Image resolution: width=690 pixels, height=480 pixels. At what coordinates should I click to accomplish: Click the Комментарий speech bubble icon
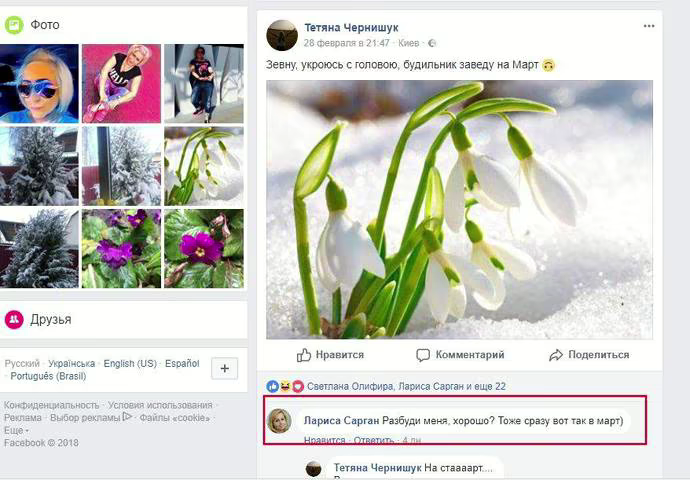422,355
